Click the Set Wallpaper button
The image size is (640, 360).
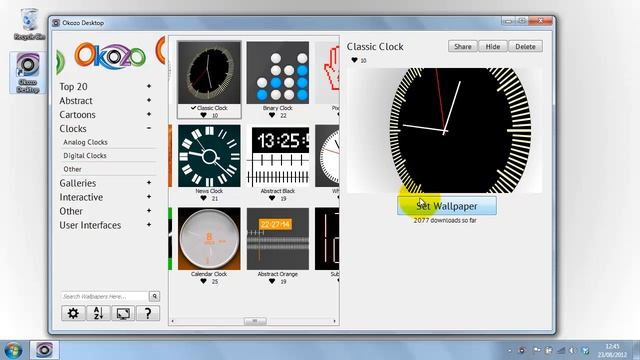(x=447, y=206)
